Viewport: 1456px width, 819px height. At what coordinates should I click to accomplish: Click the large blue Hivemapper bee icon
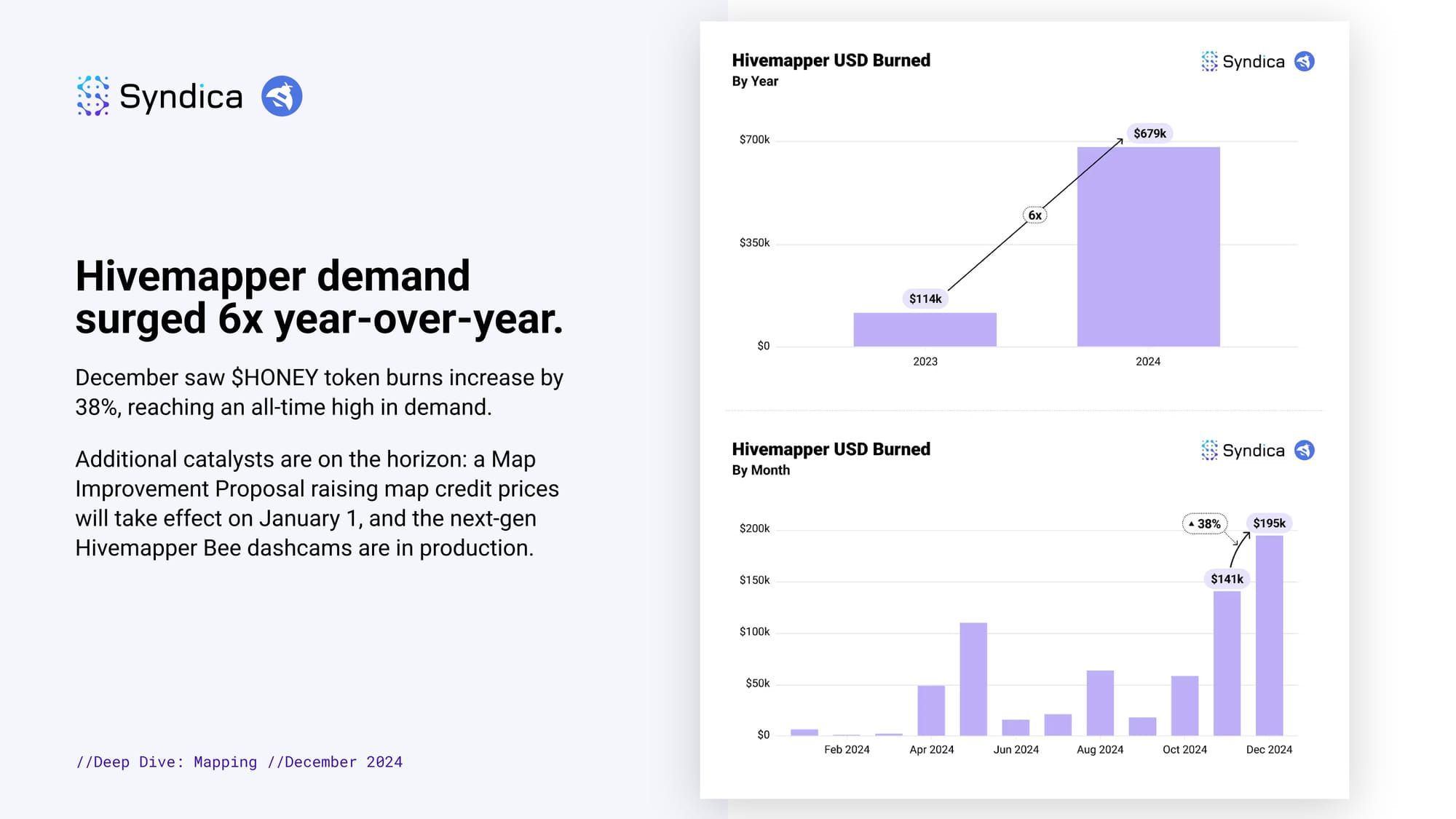pos(282,96)
